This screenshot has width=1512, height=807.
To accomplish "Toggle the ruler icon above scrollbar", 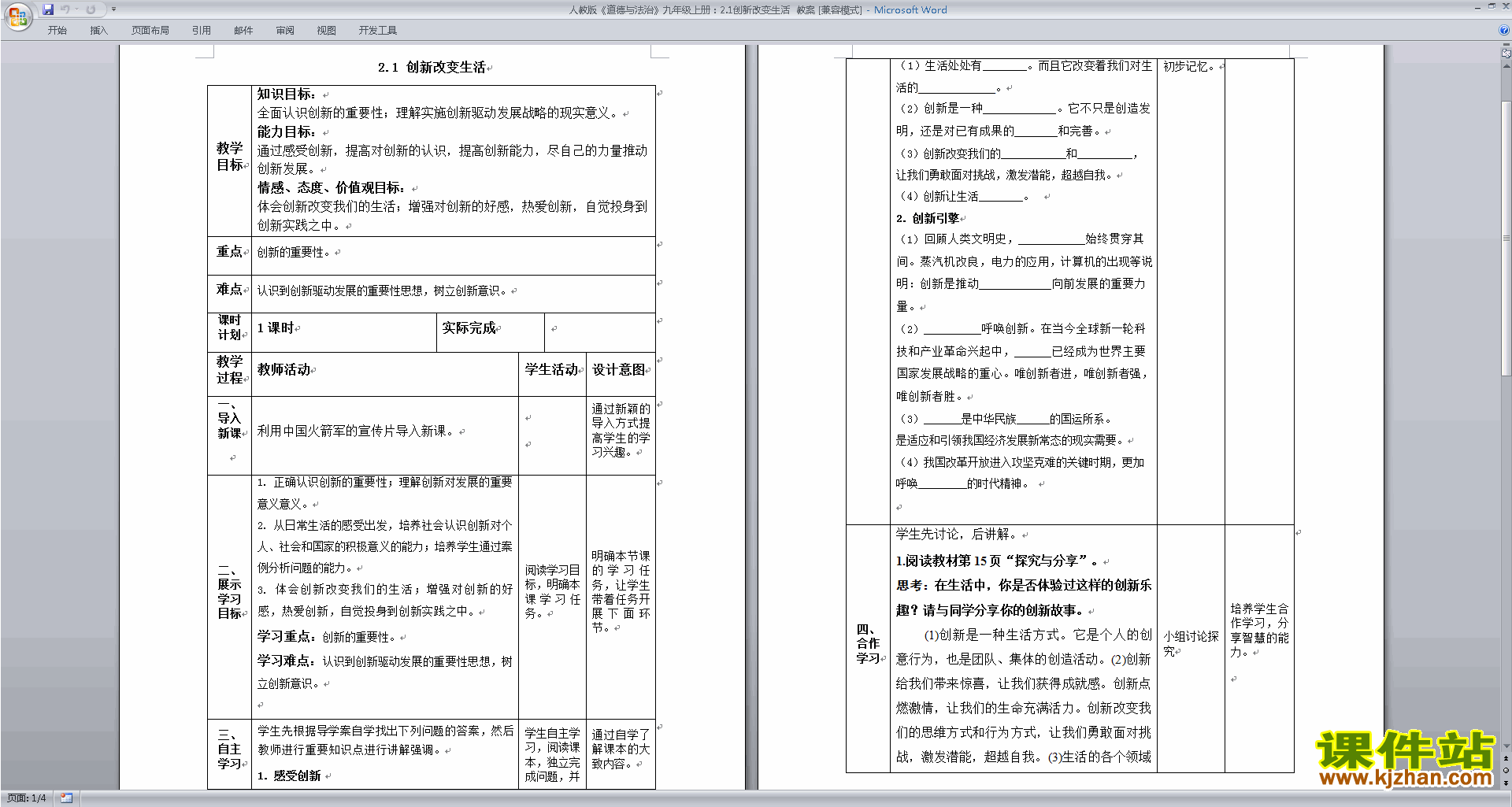I will (x=1506, y=53).
